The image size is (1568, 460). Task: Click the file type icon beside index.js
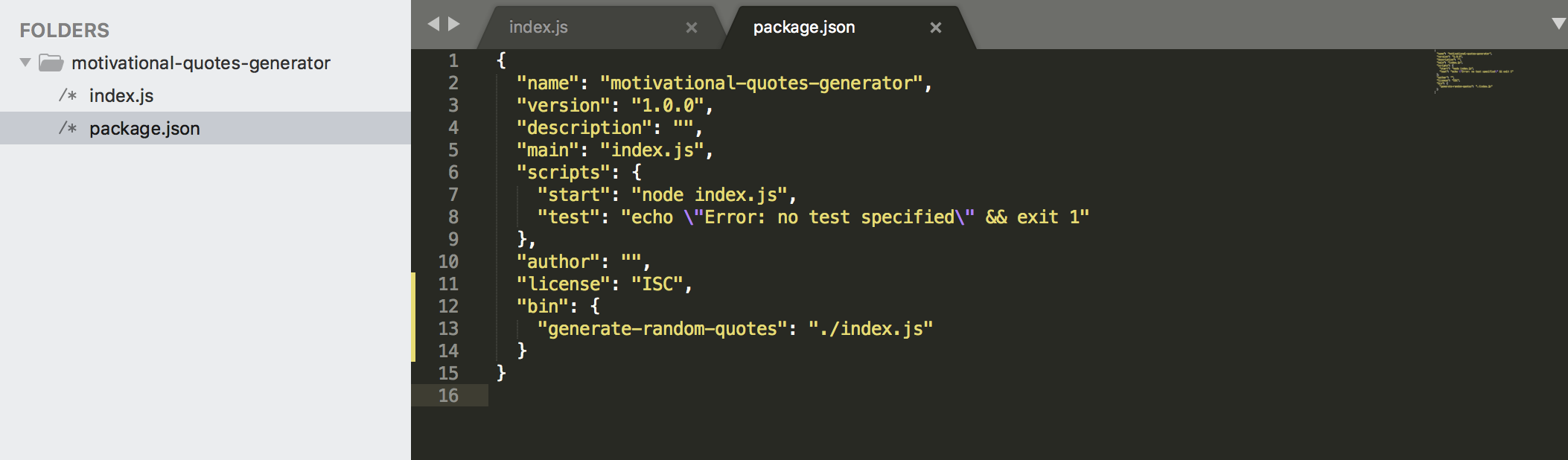coord(68,96)
